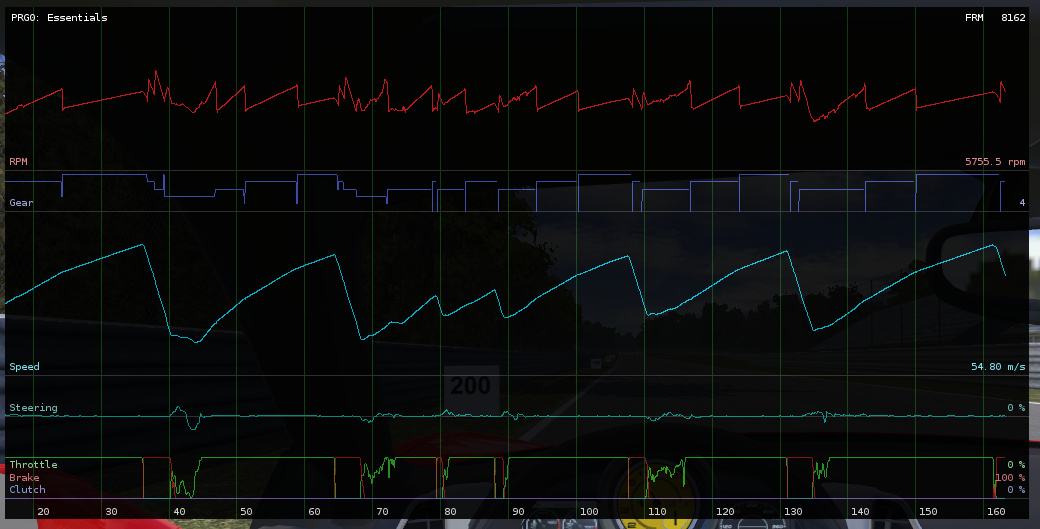Click the Steering channel label
This screenshot has width=1040, height=529.
click(33, 408)
